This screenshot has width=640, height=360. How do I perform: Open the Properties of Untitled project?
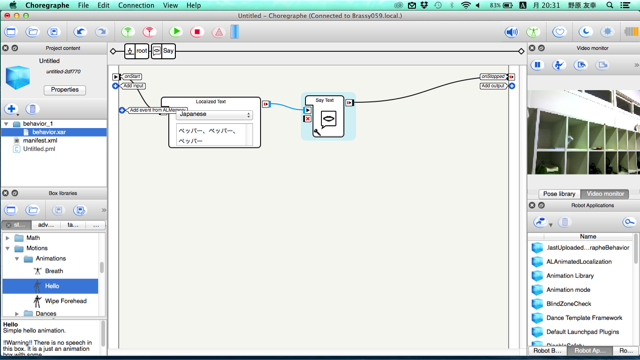(64, 90)
